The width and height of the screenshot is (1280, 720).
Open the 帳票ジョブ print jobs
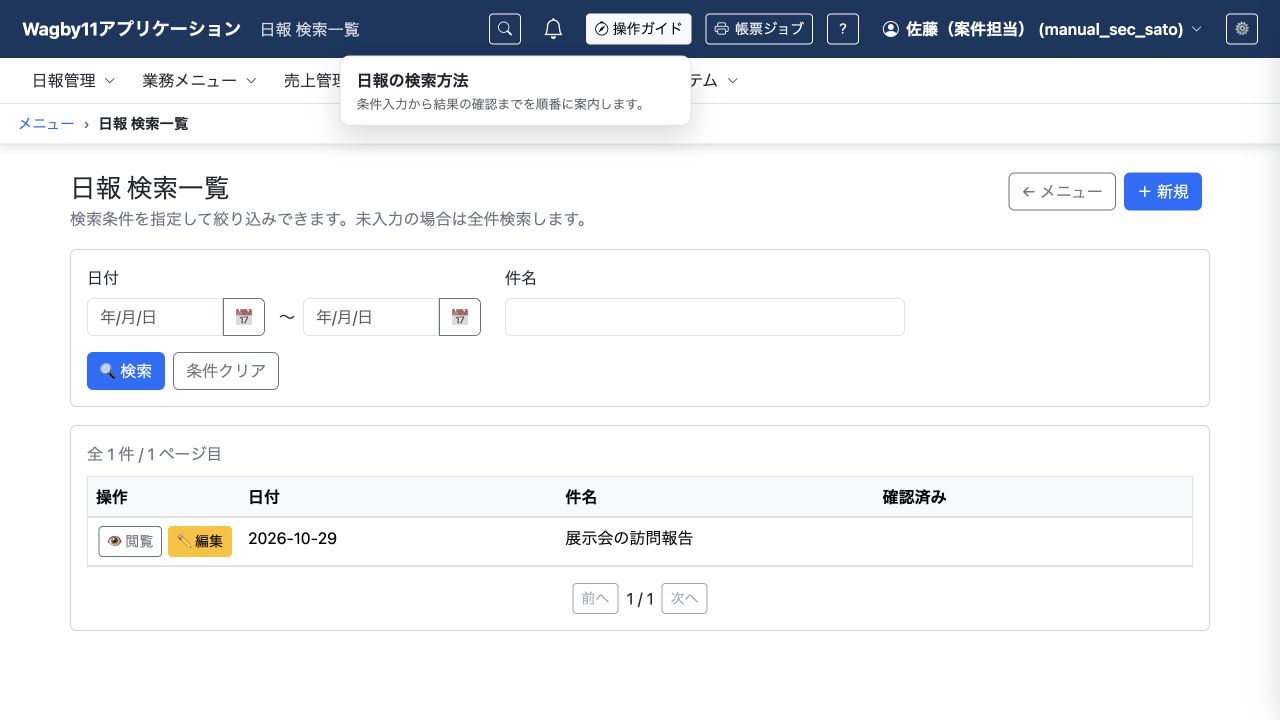[759, 29]
